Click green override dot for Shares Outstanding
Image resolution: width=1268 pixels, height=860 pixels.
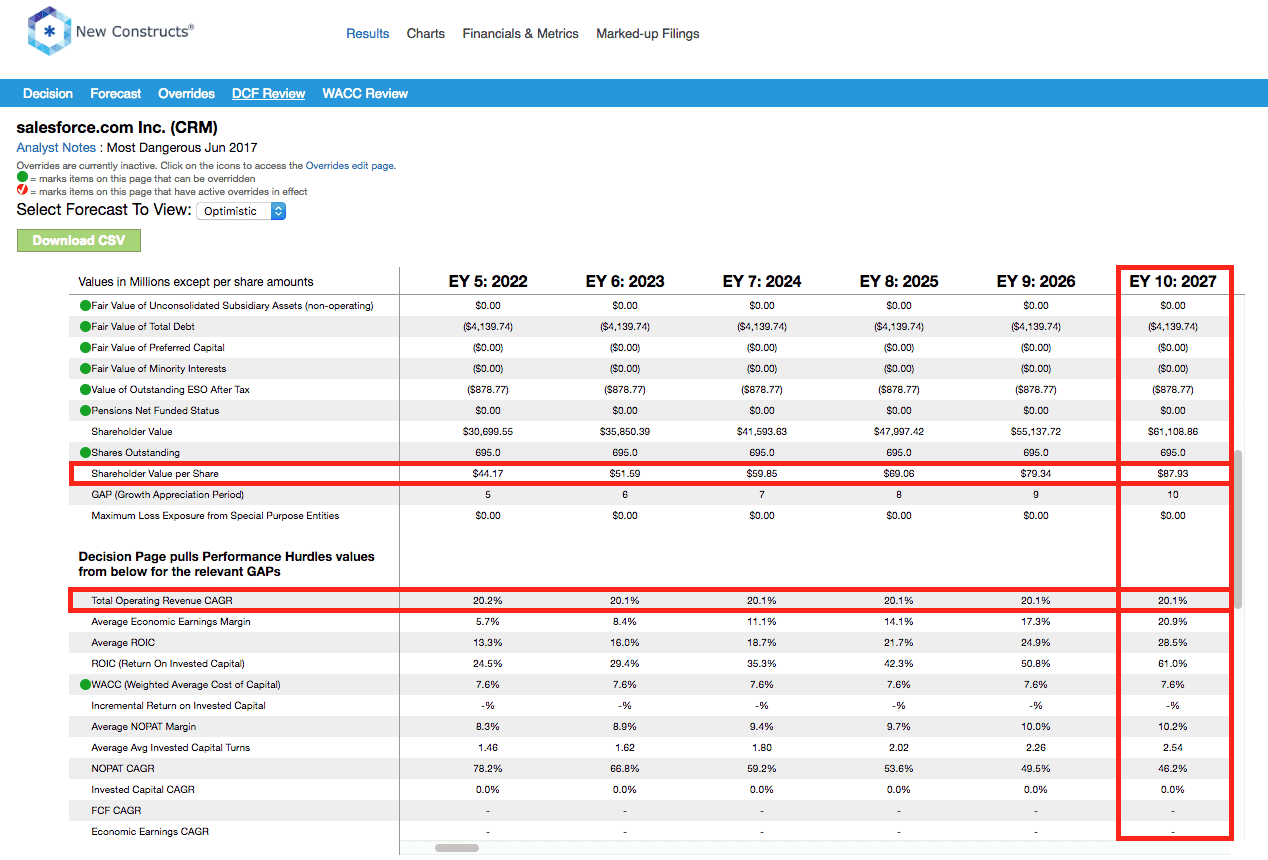[85, 452]
